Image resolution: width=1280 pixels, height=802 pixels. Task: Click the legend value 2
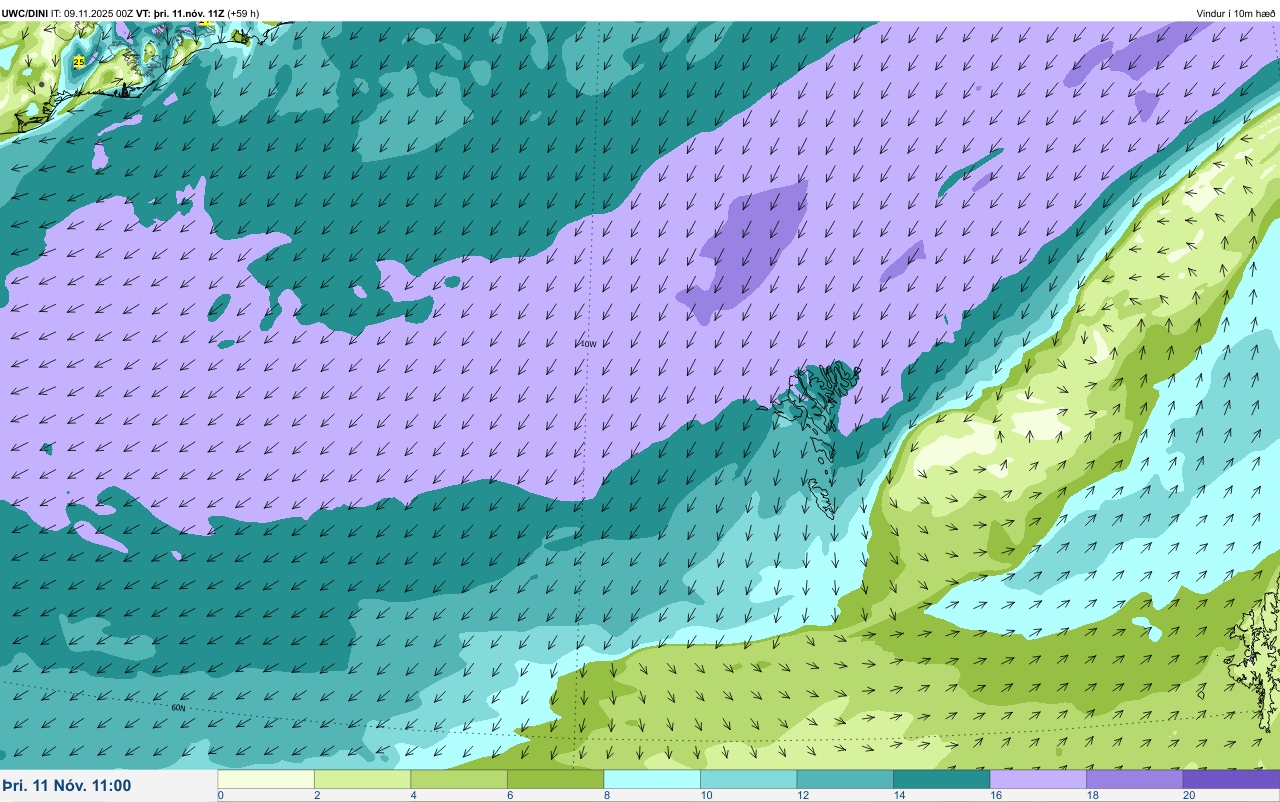point(316,795)
